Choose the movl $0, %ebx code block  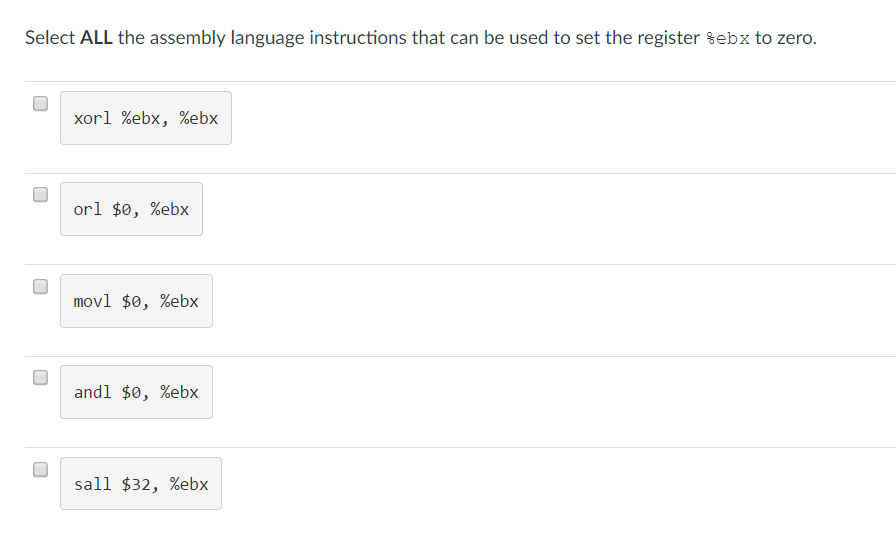tap(137, 301)
